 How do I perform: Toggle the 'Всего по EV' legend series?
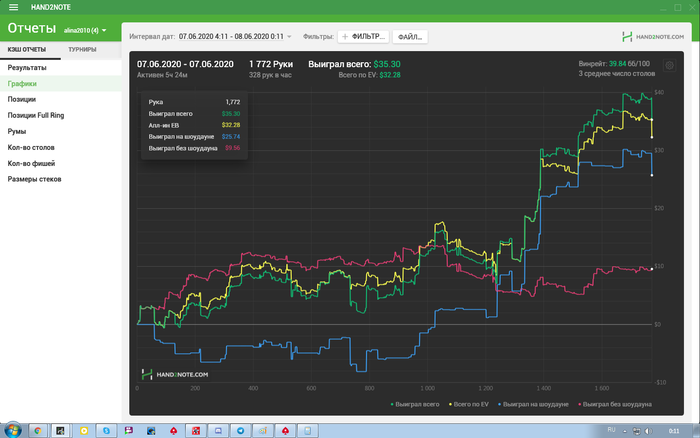(x=469, y=404)
